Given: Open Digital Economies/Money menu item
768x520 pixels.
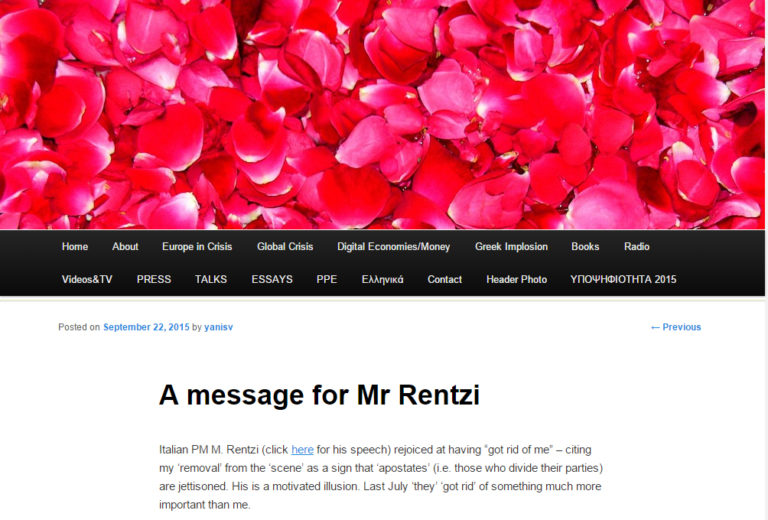Looking at the screenshot, I should [x=393, y=247].
